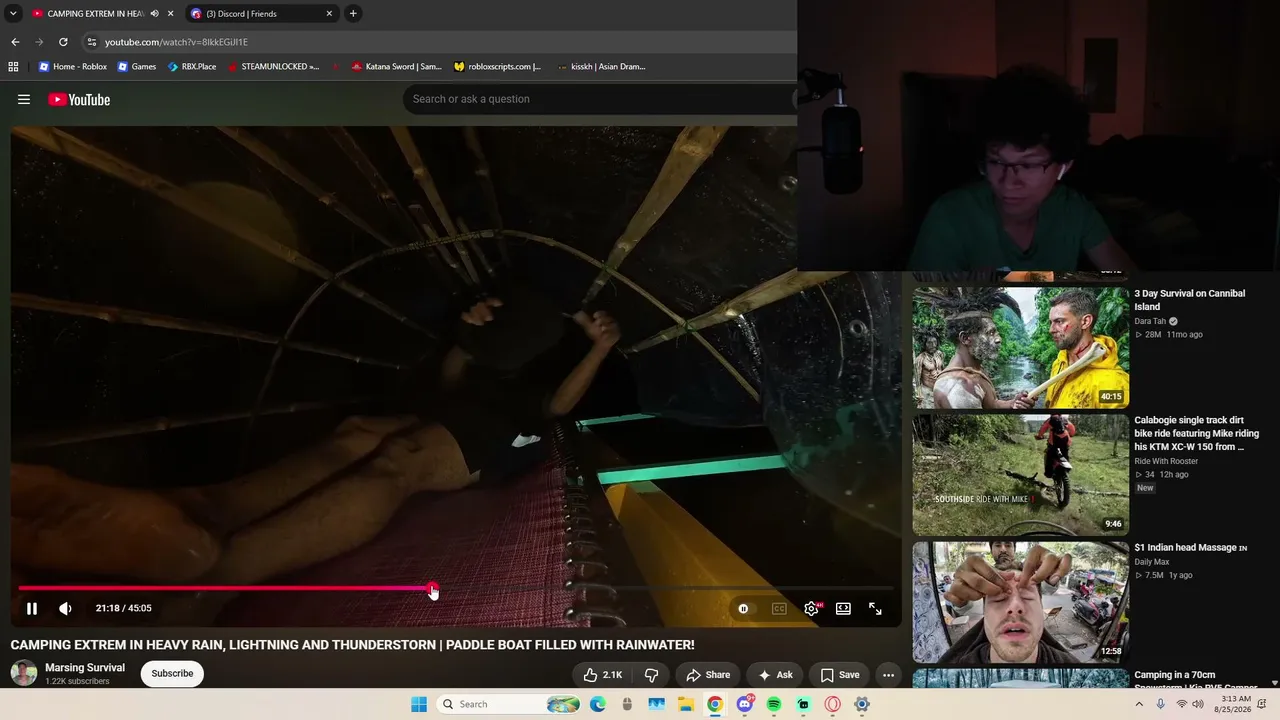Image resolution: width=1280 pixels, height=720 pixels.
Task: Click the address bar URL
Action: 176,42
